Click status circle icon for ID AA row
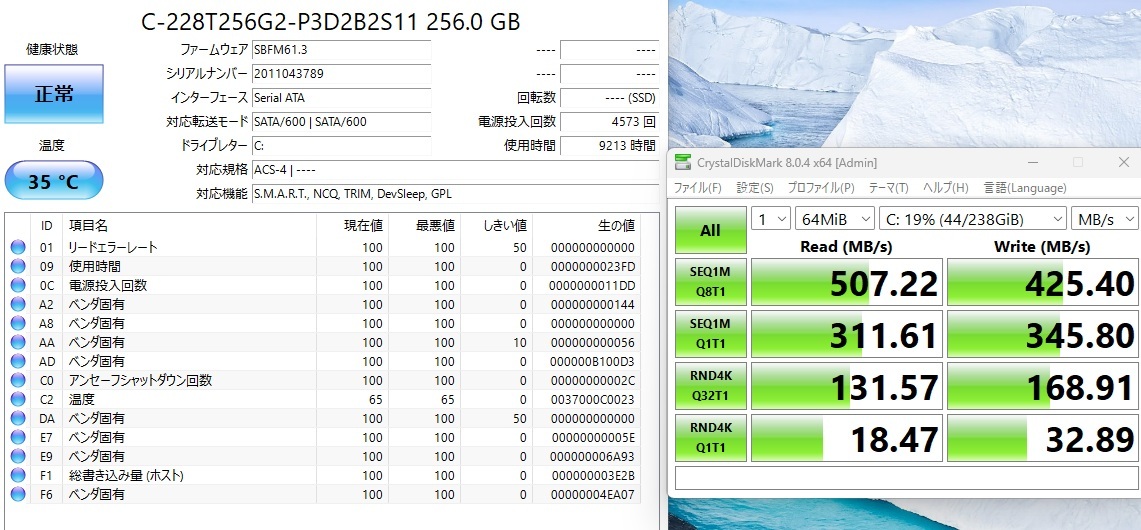Viewport: 1141px width, 530px height. coord(17,342)
